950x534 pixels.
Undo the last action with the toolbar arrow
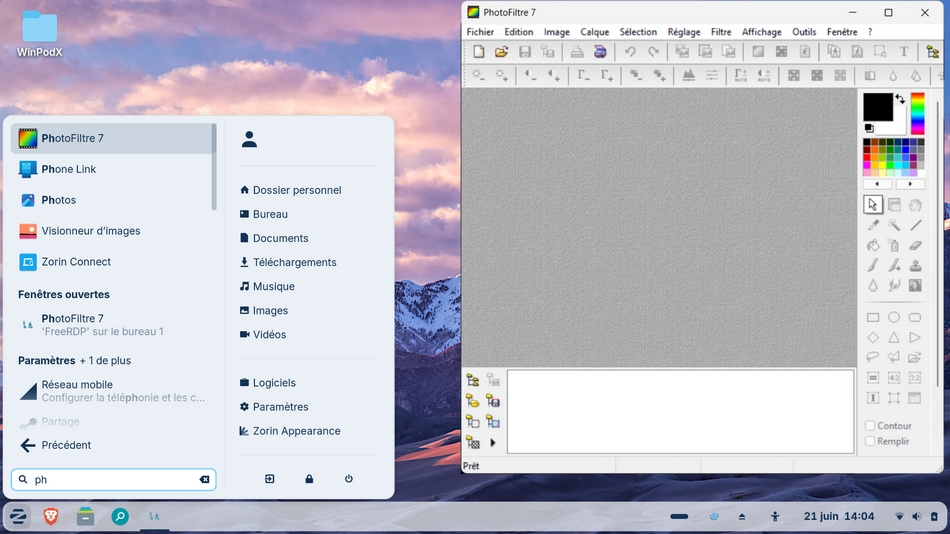[630, 52]
